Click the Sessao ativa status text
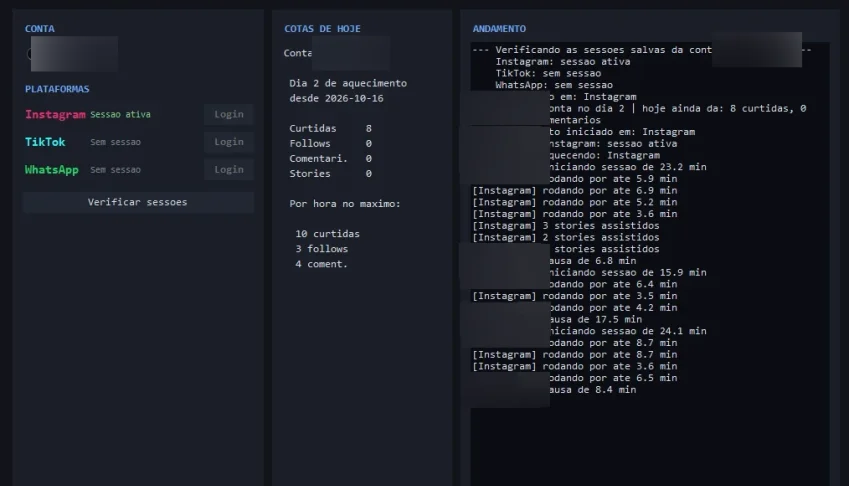The width and height of the screenshot is (849, 486). pos(120,114)
